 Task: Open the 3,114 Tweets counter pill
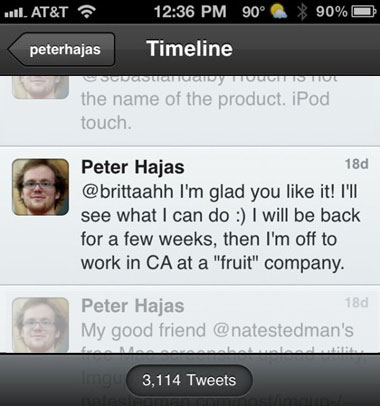point(189,380)
